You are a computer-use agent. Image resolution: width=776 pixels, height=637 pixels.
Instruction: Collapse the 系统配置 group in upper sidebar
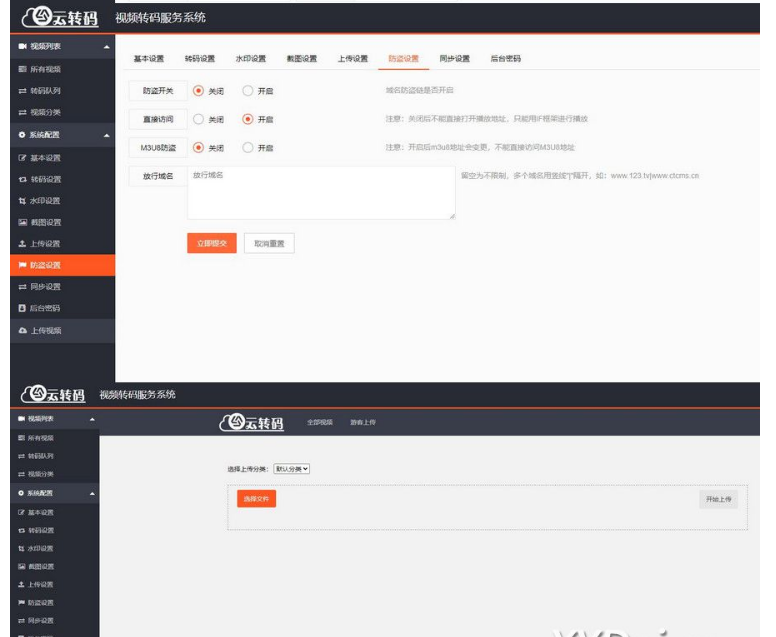click(x=107, y=134)
